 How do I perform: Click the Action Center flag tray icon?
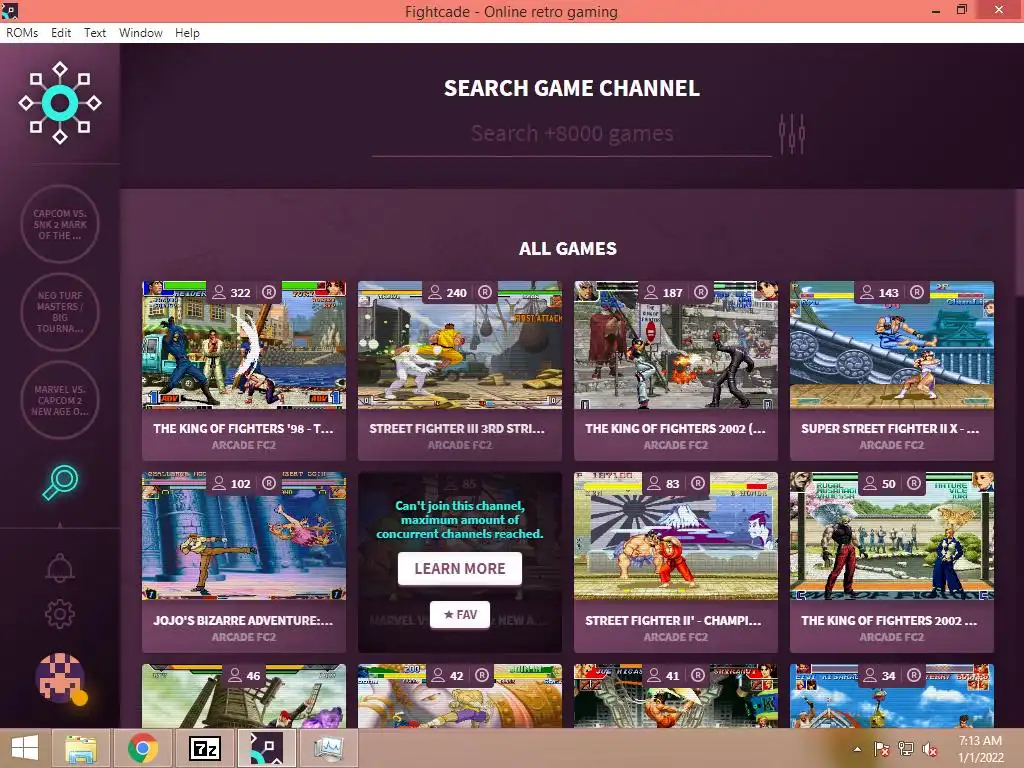click(882, 749)
